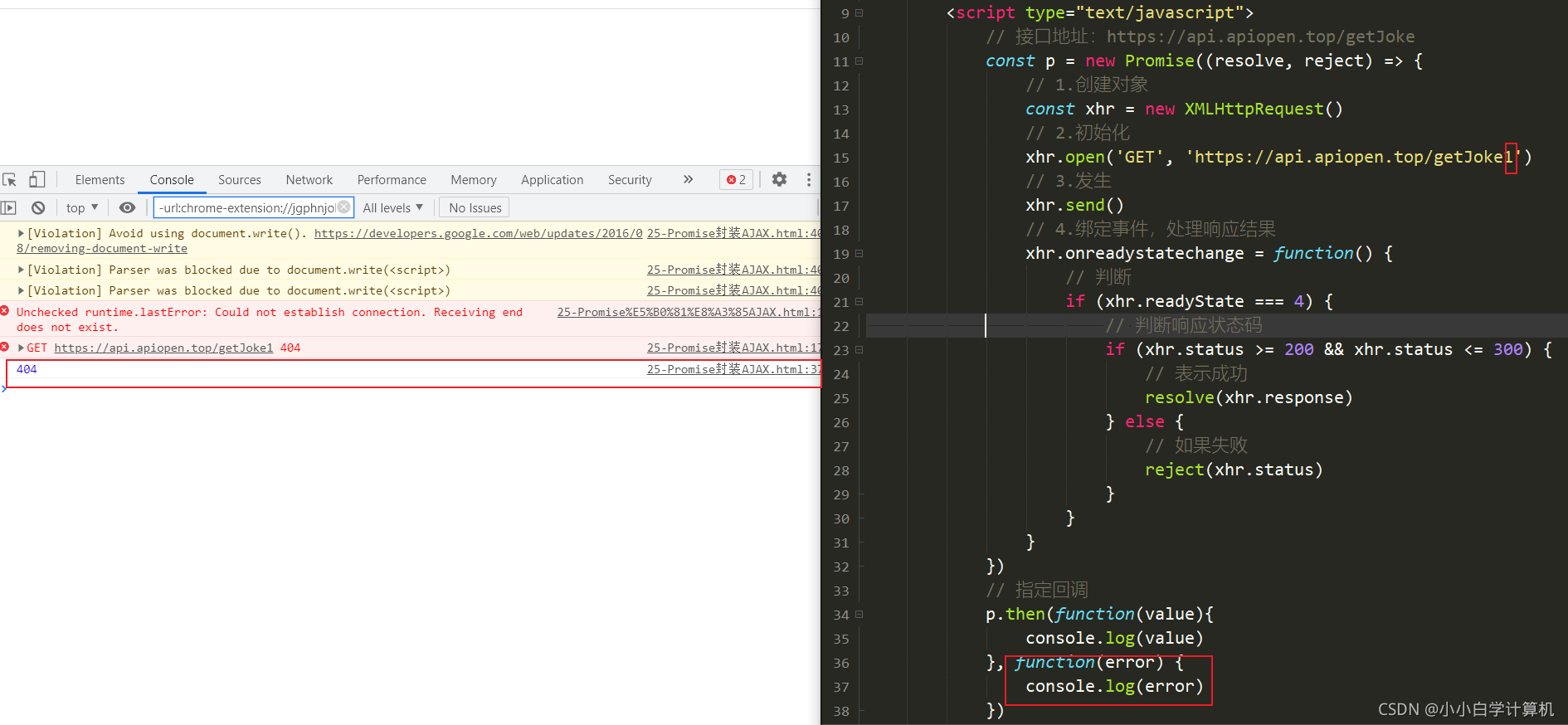Expand the GET getJoke1 404 entry
Screen dimensions: 1568x725
pyautogui.click(x=21, y=348)
